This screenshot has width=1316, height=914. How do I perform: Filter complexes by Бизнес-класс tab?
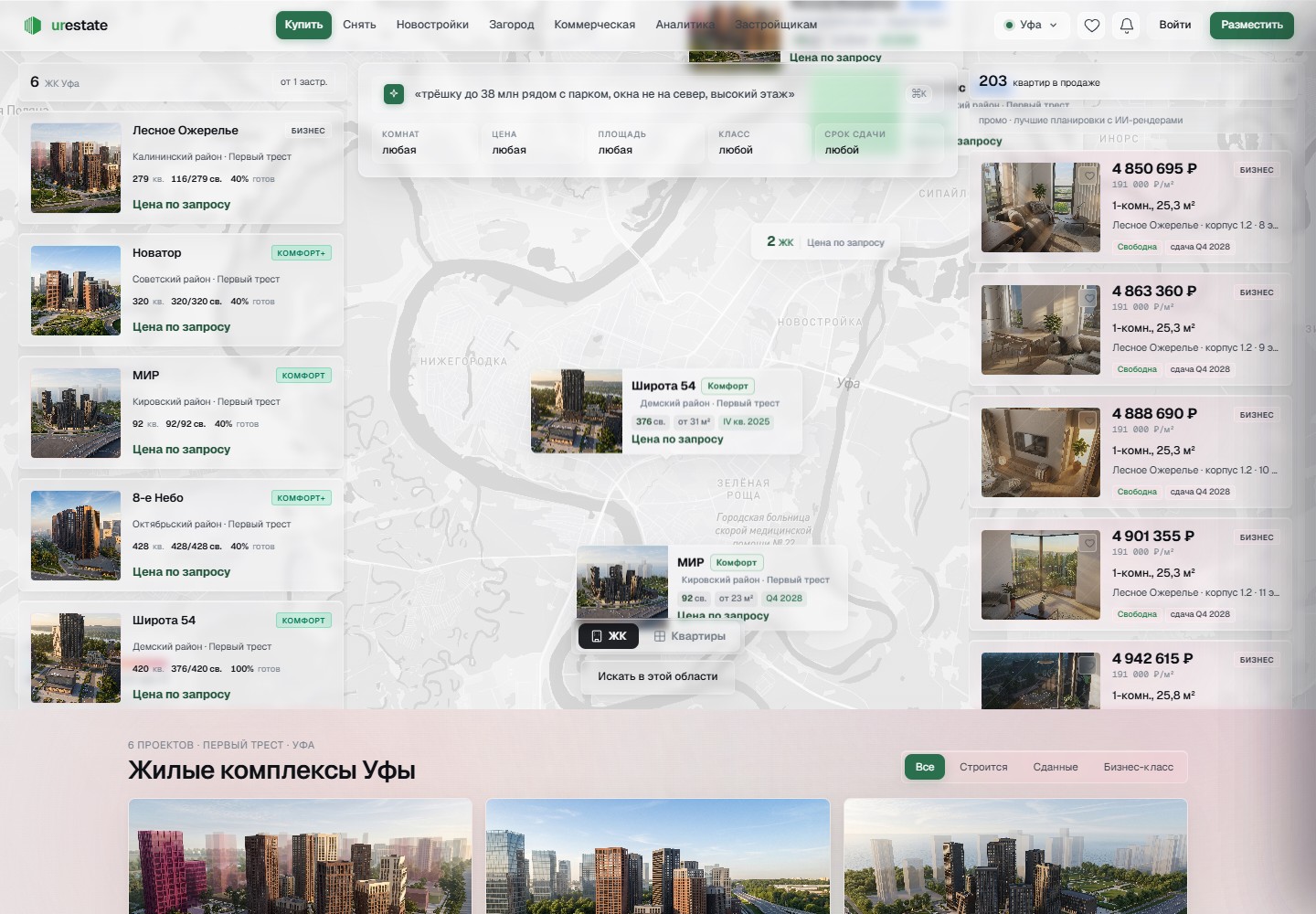pyautogui.click(x=1138, y=767)
